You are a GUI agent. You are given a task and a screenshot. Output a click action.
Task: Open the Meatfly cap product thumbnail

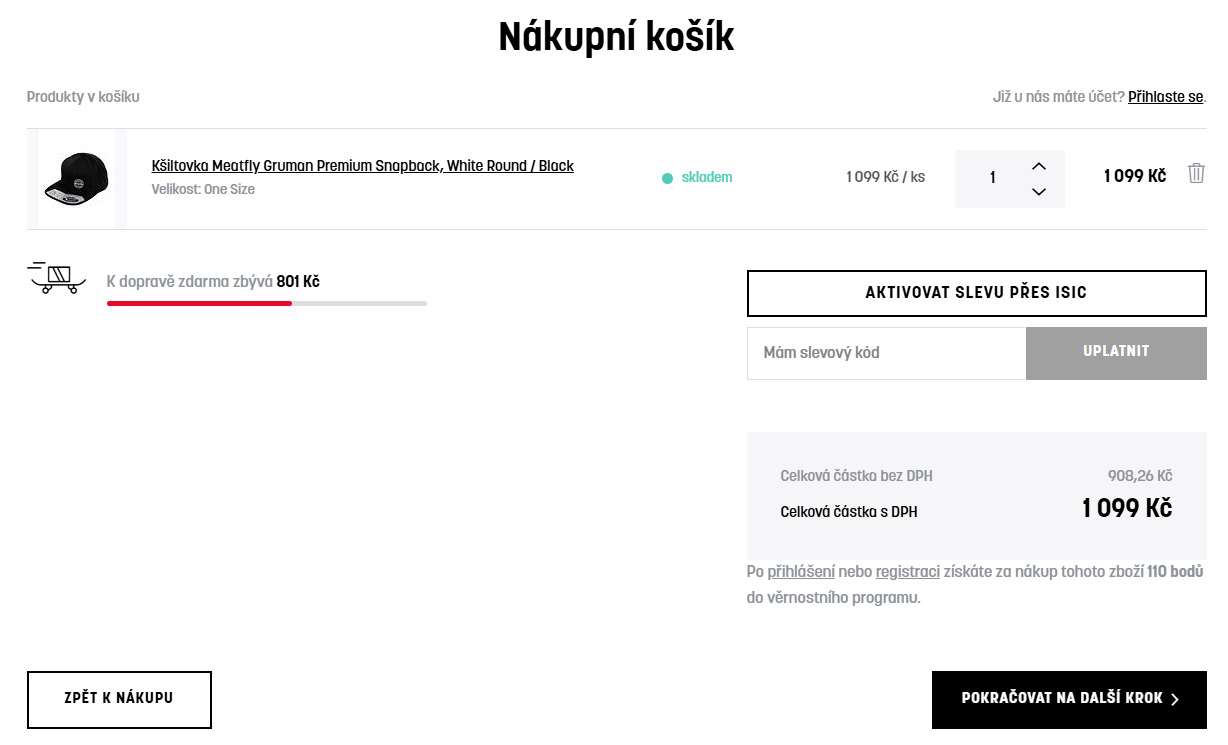[x=77, y=178]
